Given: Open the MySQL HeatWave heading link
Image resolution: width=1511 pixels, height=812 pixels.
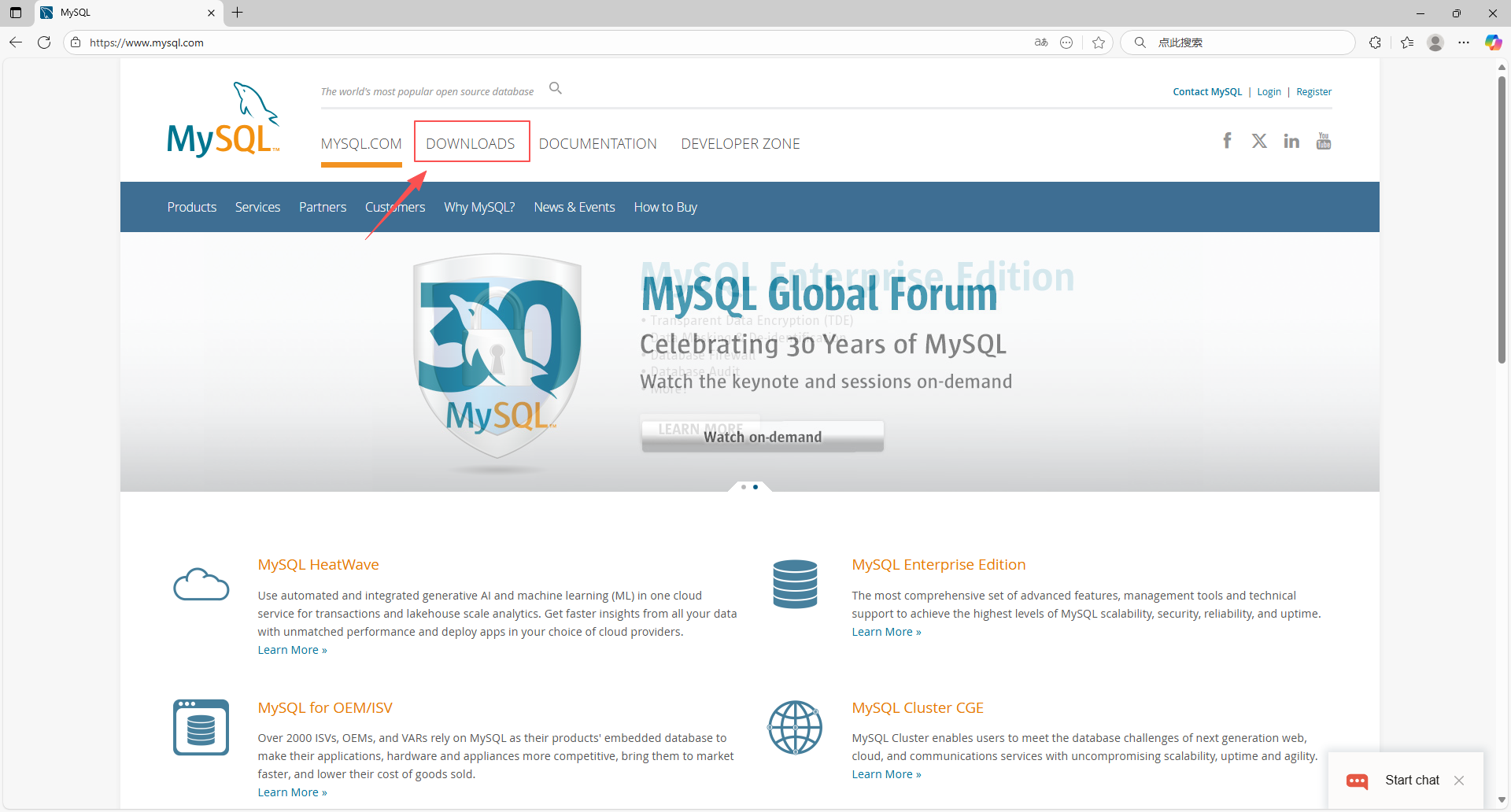Looking at the screenshot, I should pyautogui.click(x=319, y=565).
